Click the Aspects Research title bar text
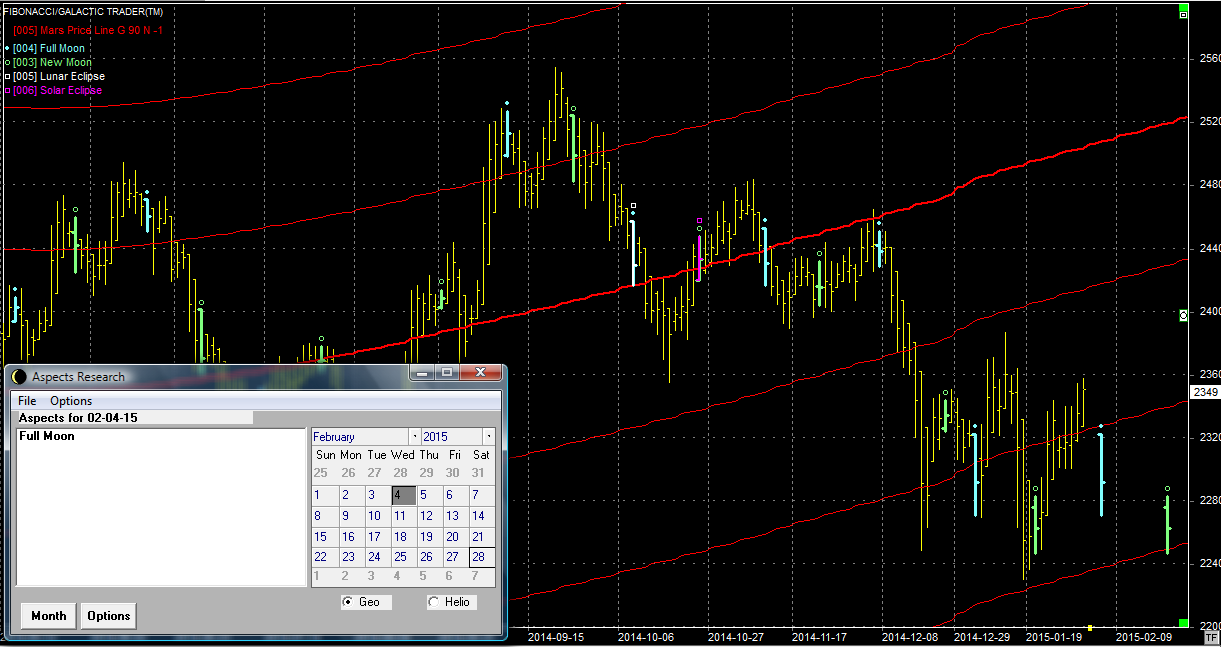1221x647 pixels. tap(79, 377)
